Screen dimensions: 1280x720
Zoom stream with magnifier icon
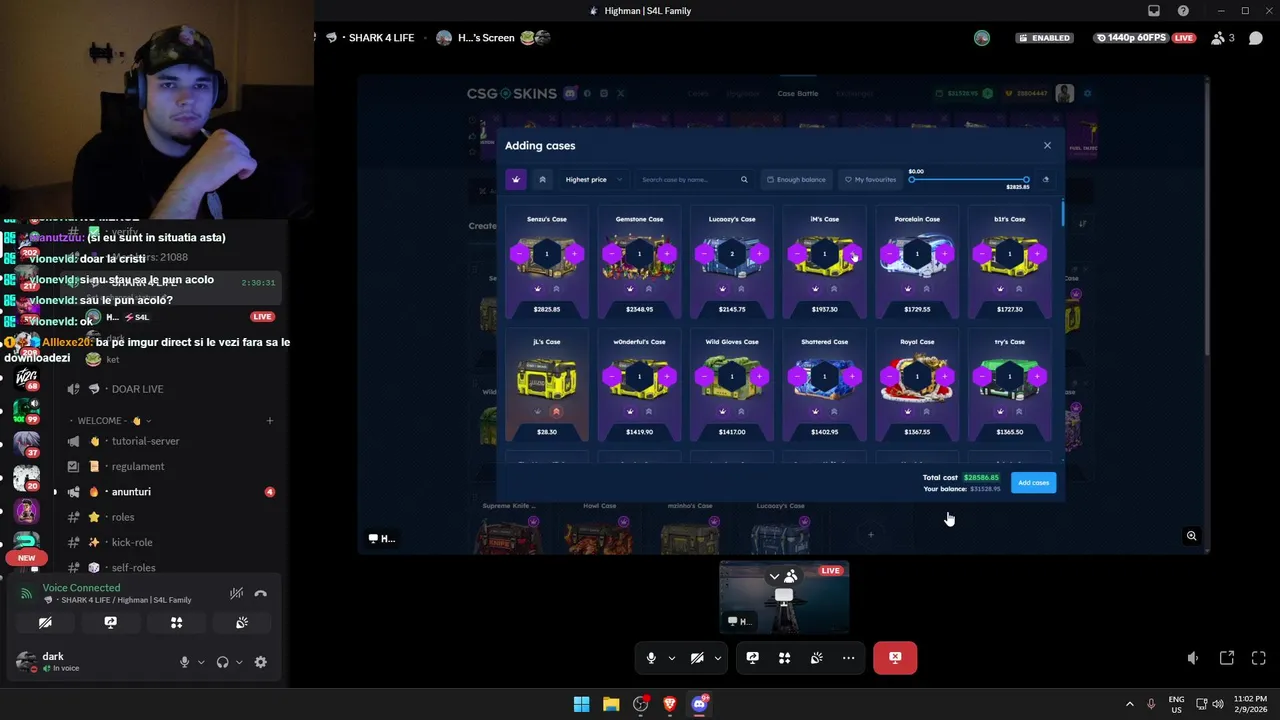tap(1191, 536)
